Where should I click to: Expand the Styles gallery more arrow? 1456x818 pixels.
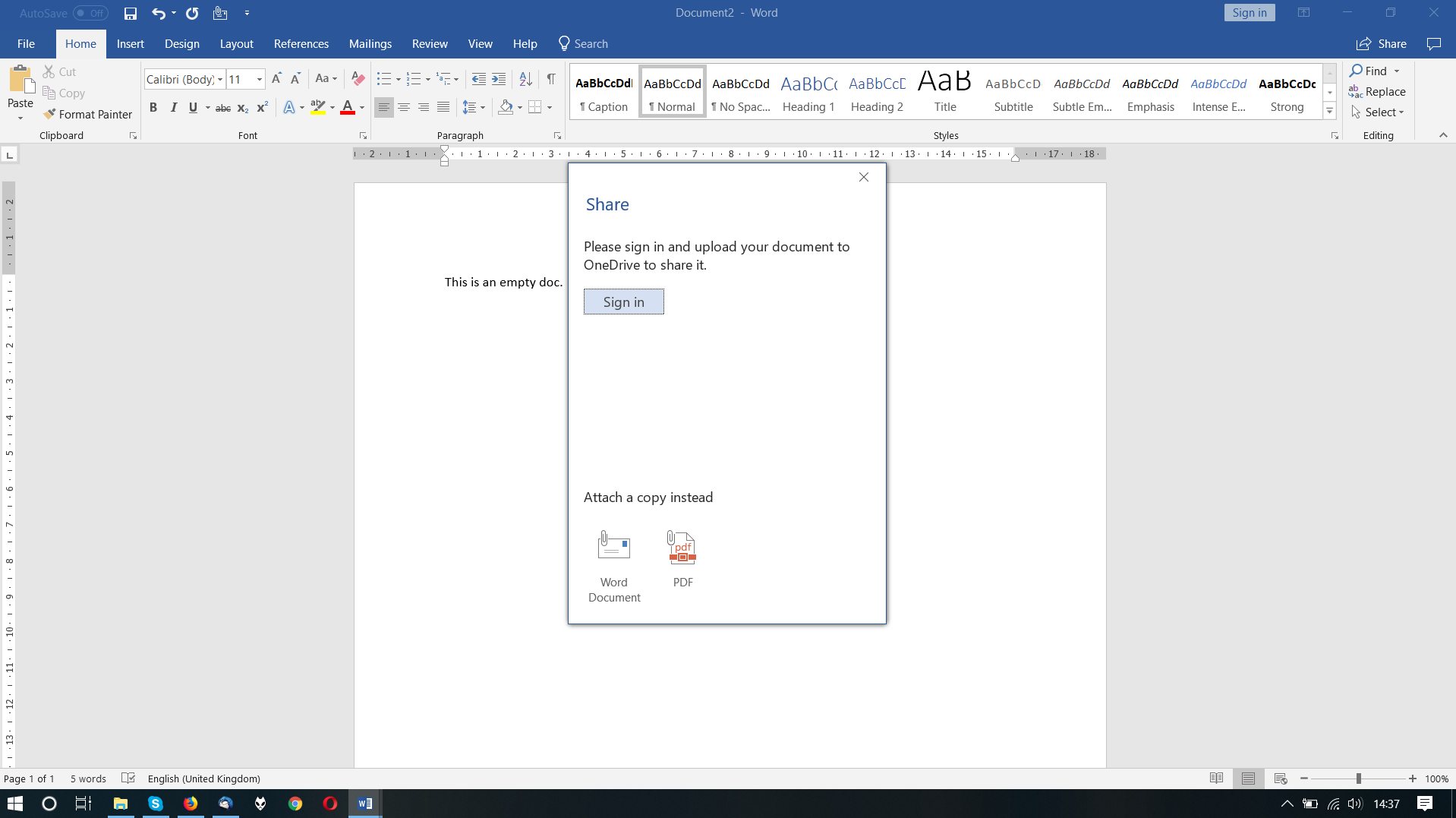click(x=1329, y=112)
